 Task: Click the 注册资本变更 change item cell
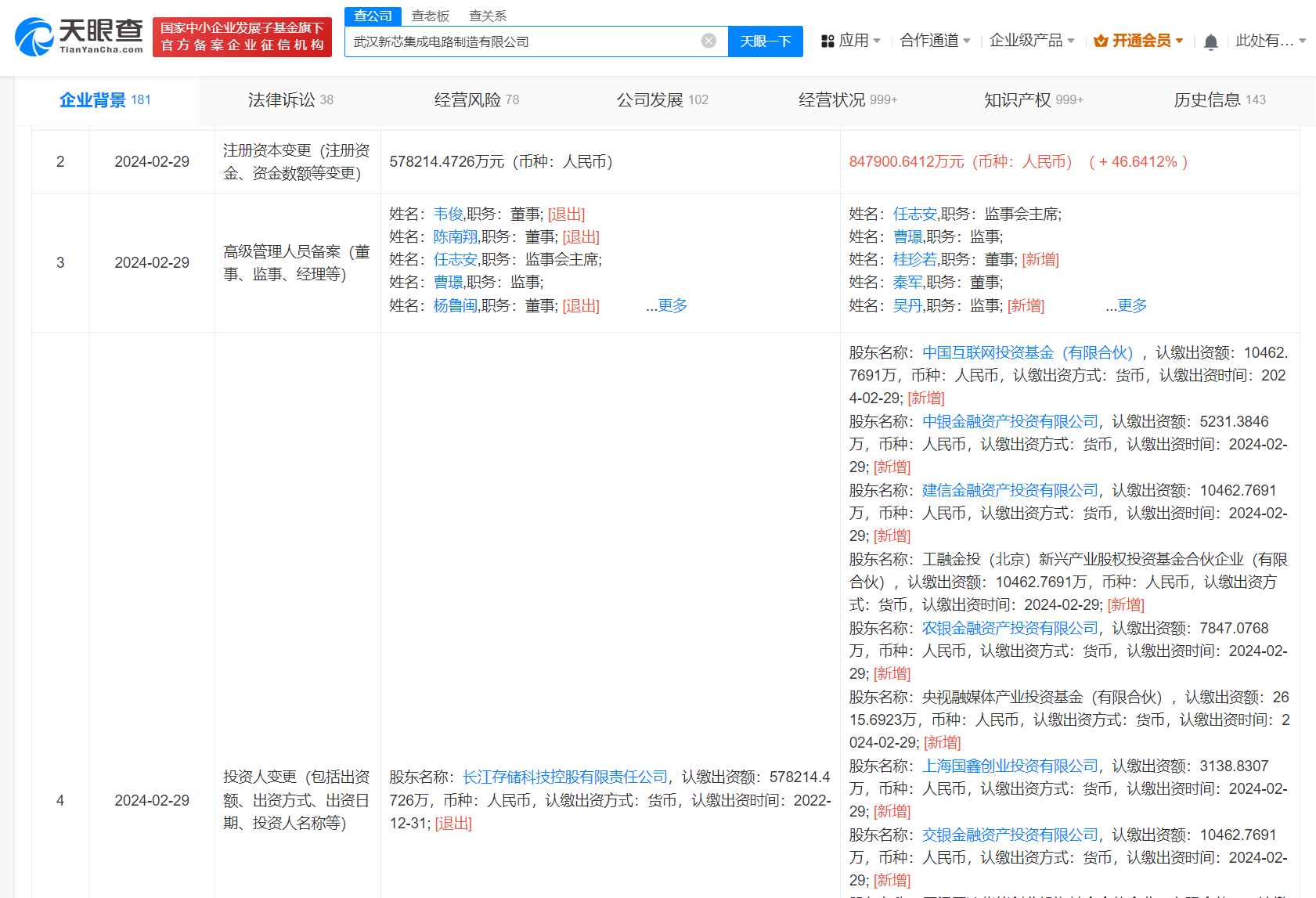(297, 162)
